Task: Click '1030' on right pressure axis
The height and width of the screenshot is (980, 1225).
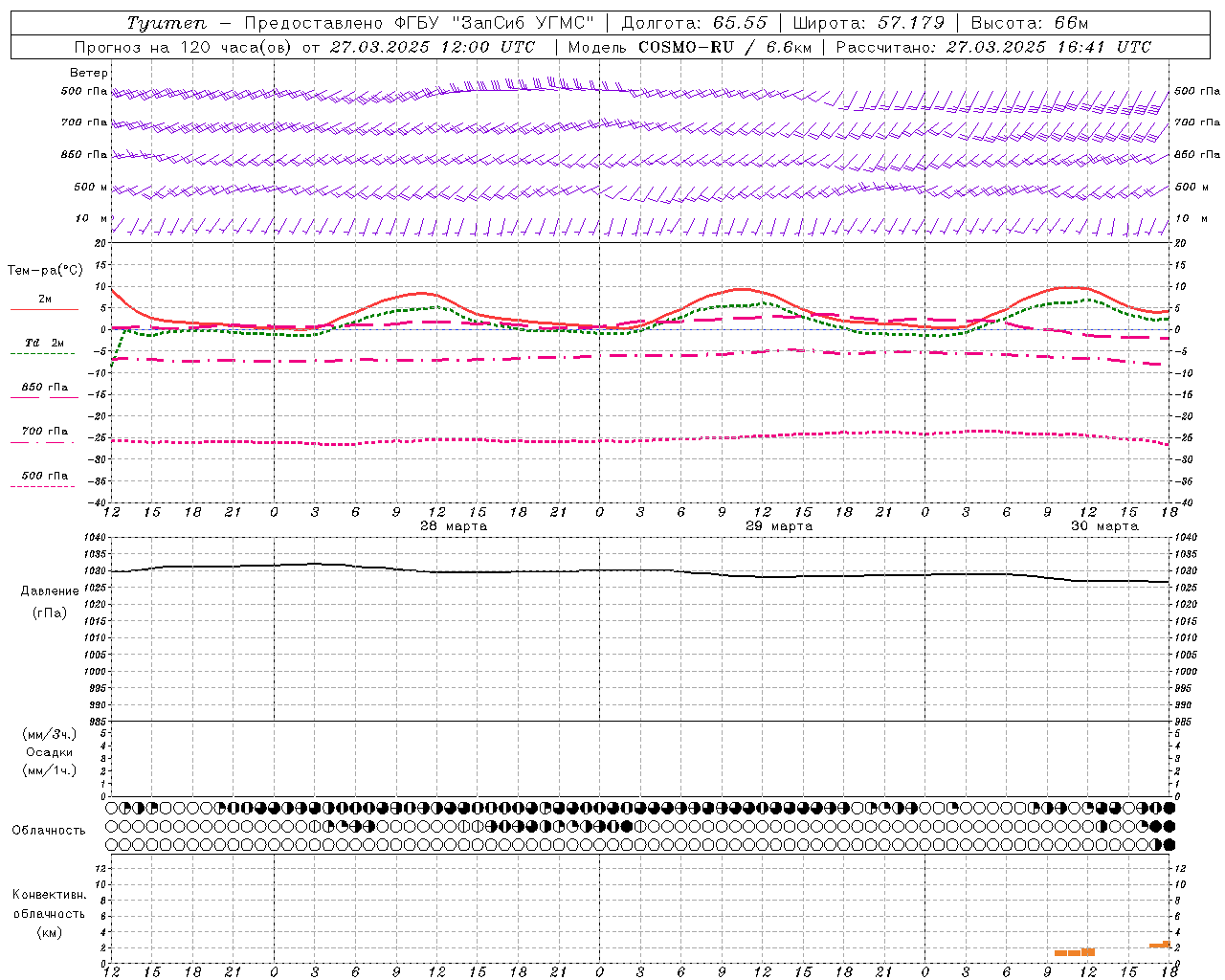Action: point(1186,571)
